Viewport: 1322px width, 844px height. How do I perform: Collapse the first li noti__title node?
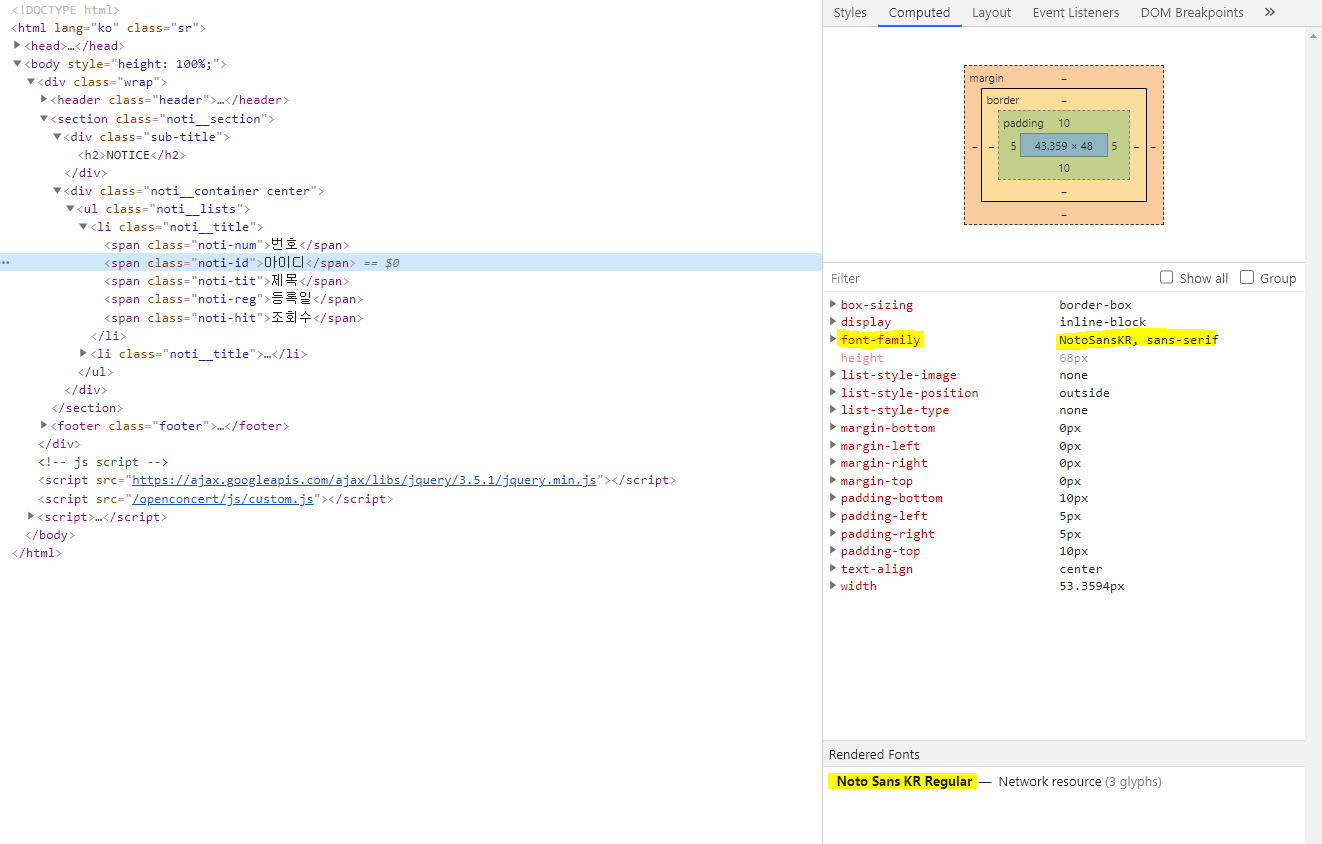coord(83,227)
